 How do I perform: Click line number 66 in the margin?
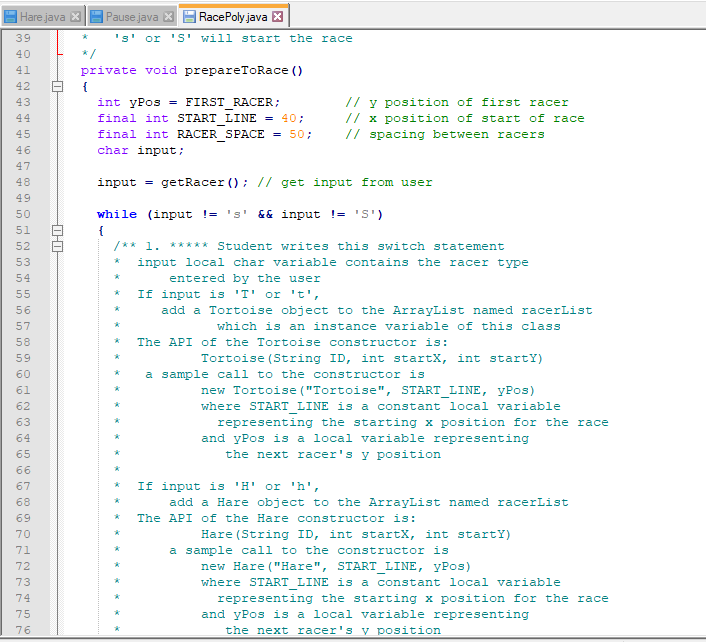point(23,470)
